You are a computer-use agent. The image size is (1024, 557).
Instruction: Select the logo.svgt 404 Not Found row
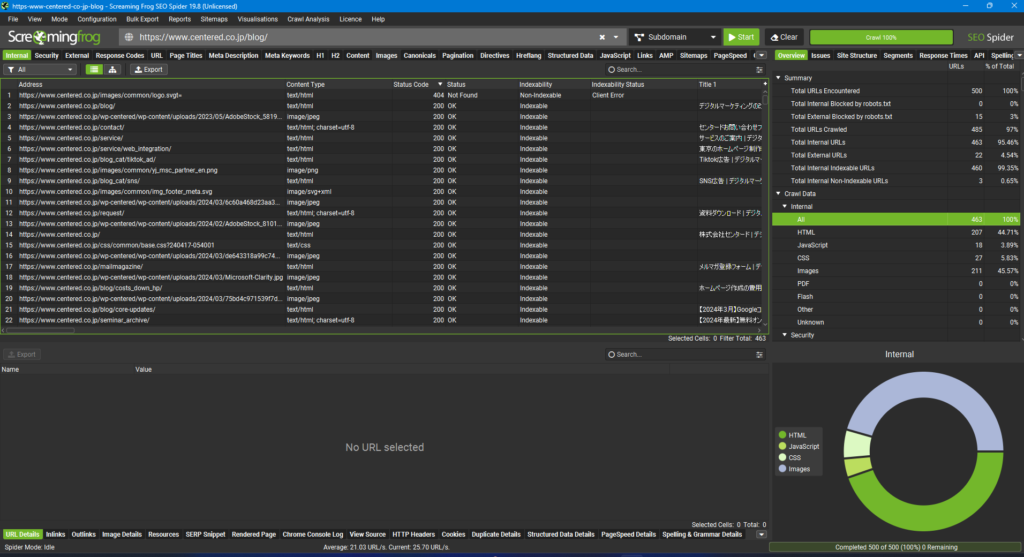[x=382, y=95]
